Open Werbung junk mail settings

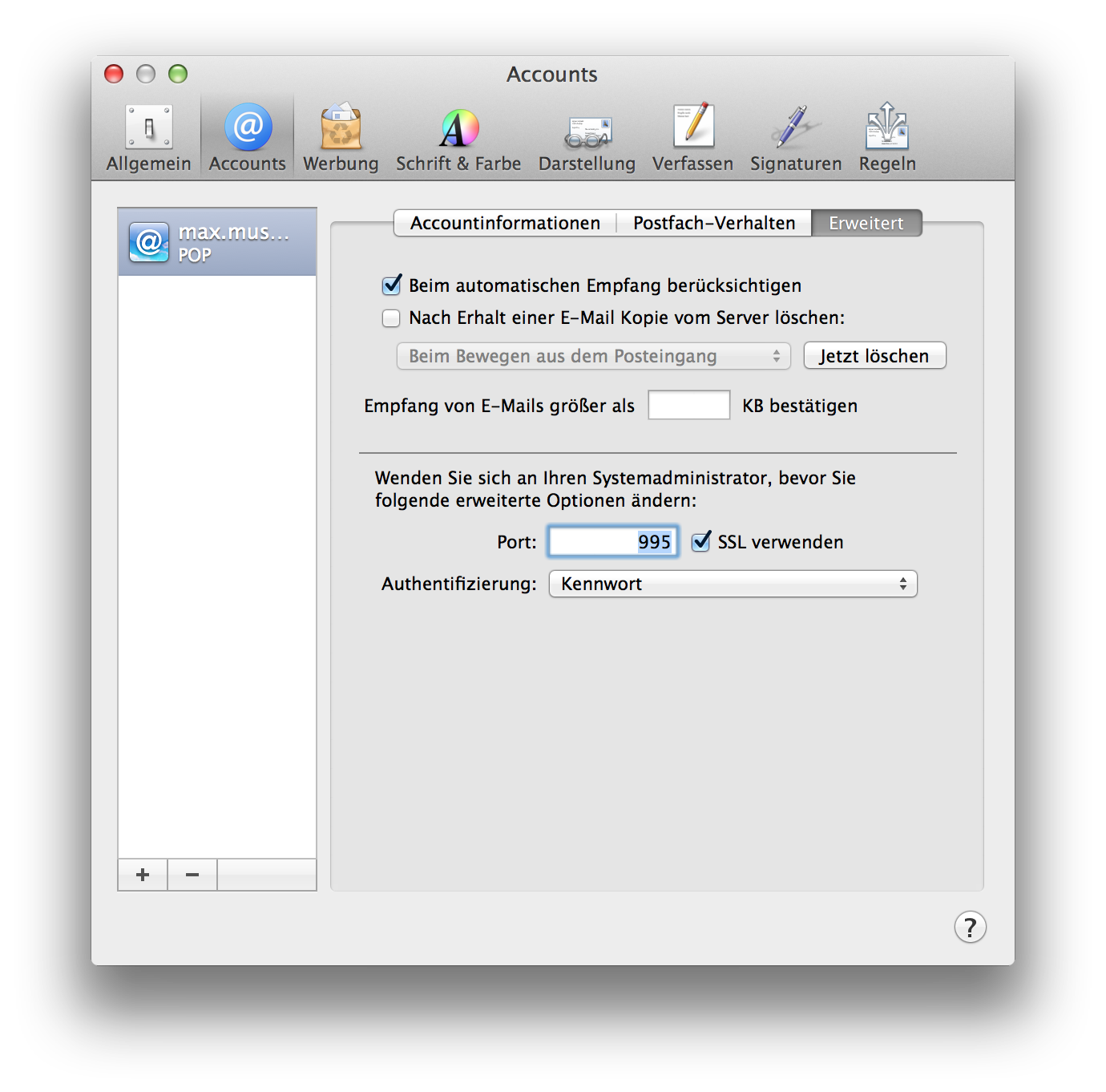[341, 138]
